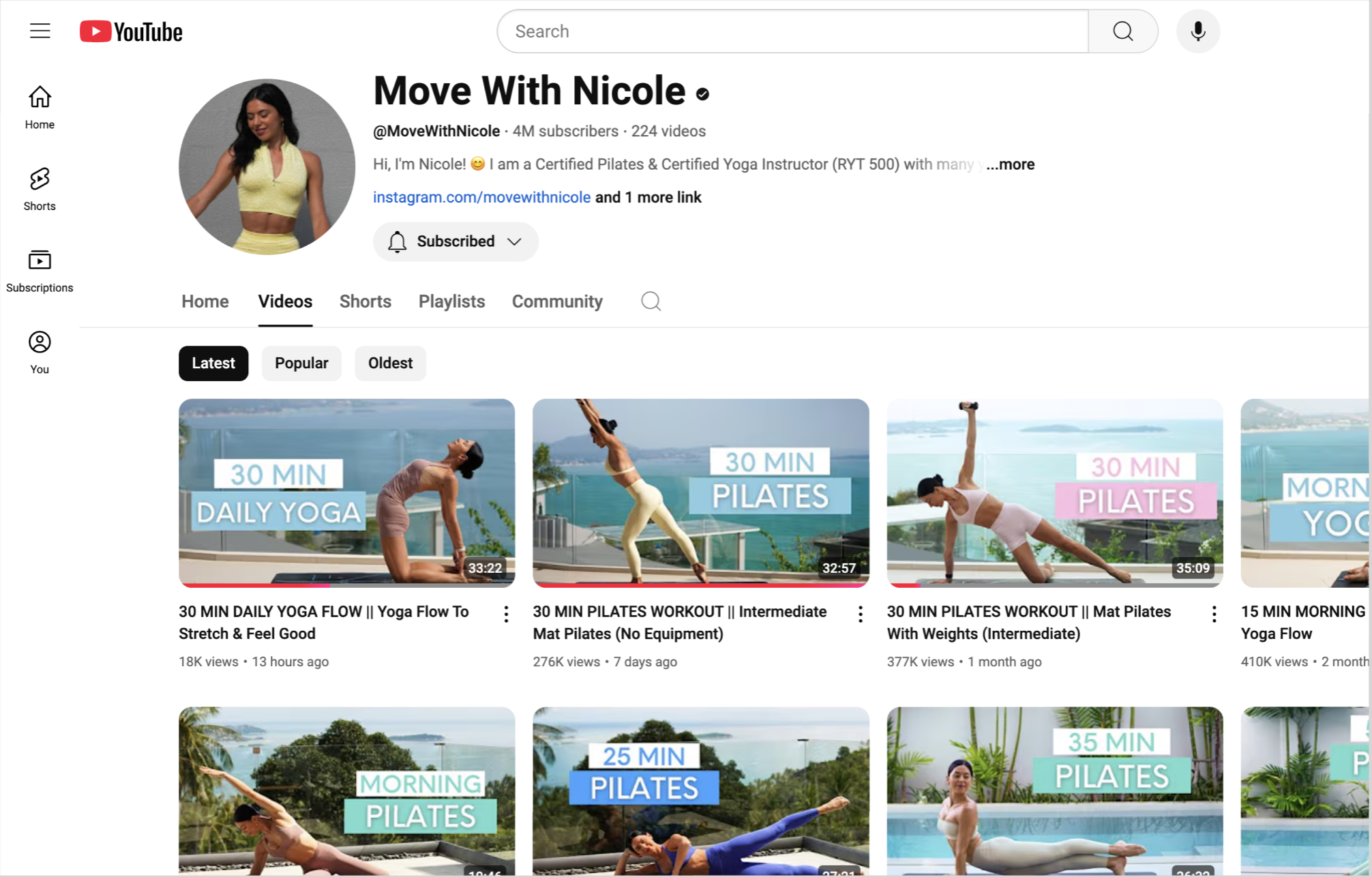The width and height of the screenshot is (1372, 877).
Task: Open options menu for Pilates With Weights video
Action: coord(1214,614)
